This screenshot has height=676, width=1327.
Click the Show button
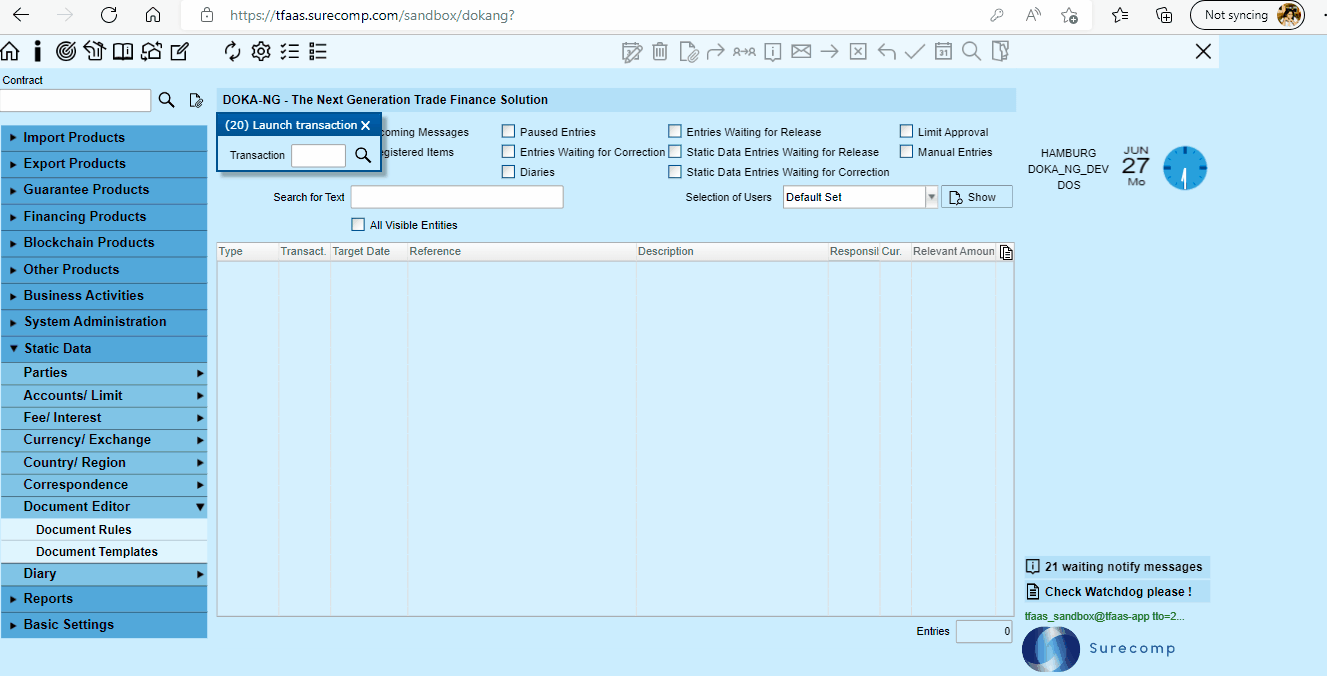click(x=977, y=197)
